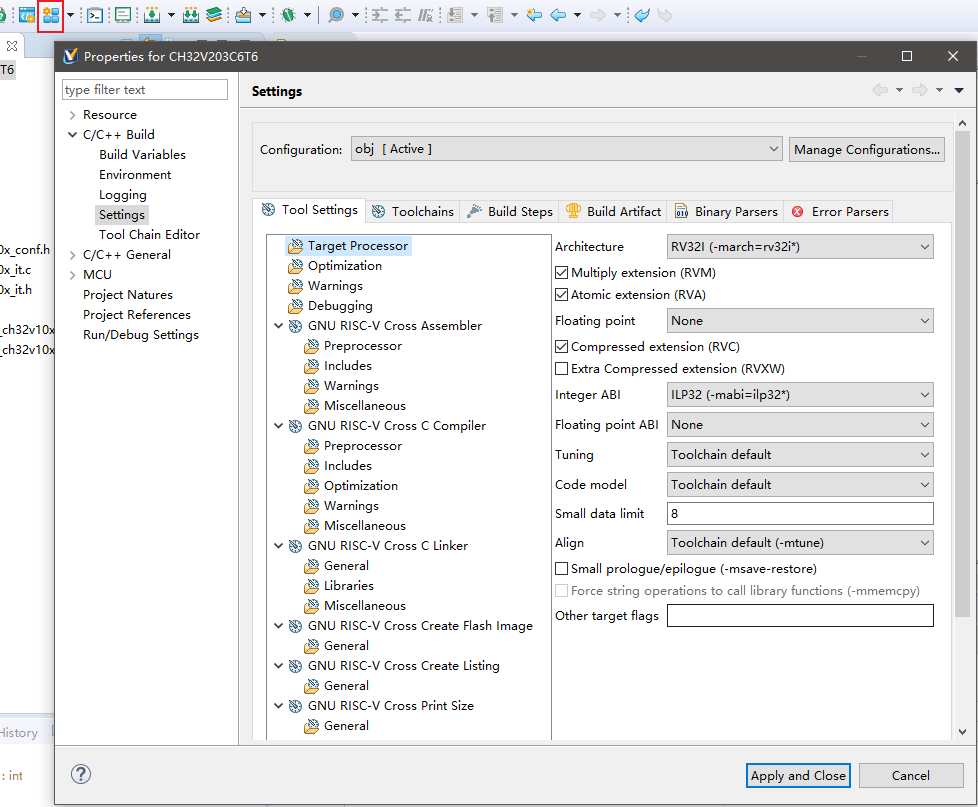
Task: Select Project Natures in the tree
Action: (128, 294)
